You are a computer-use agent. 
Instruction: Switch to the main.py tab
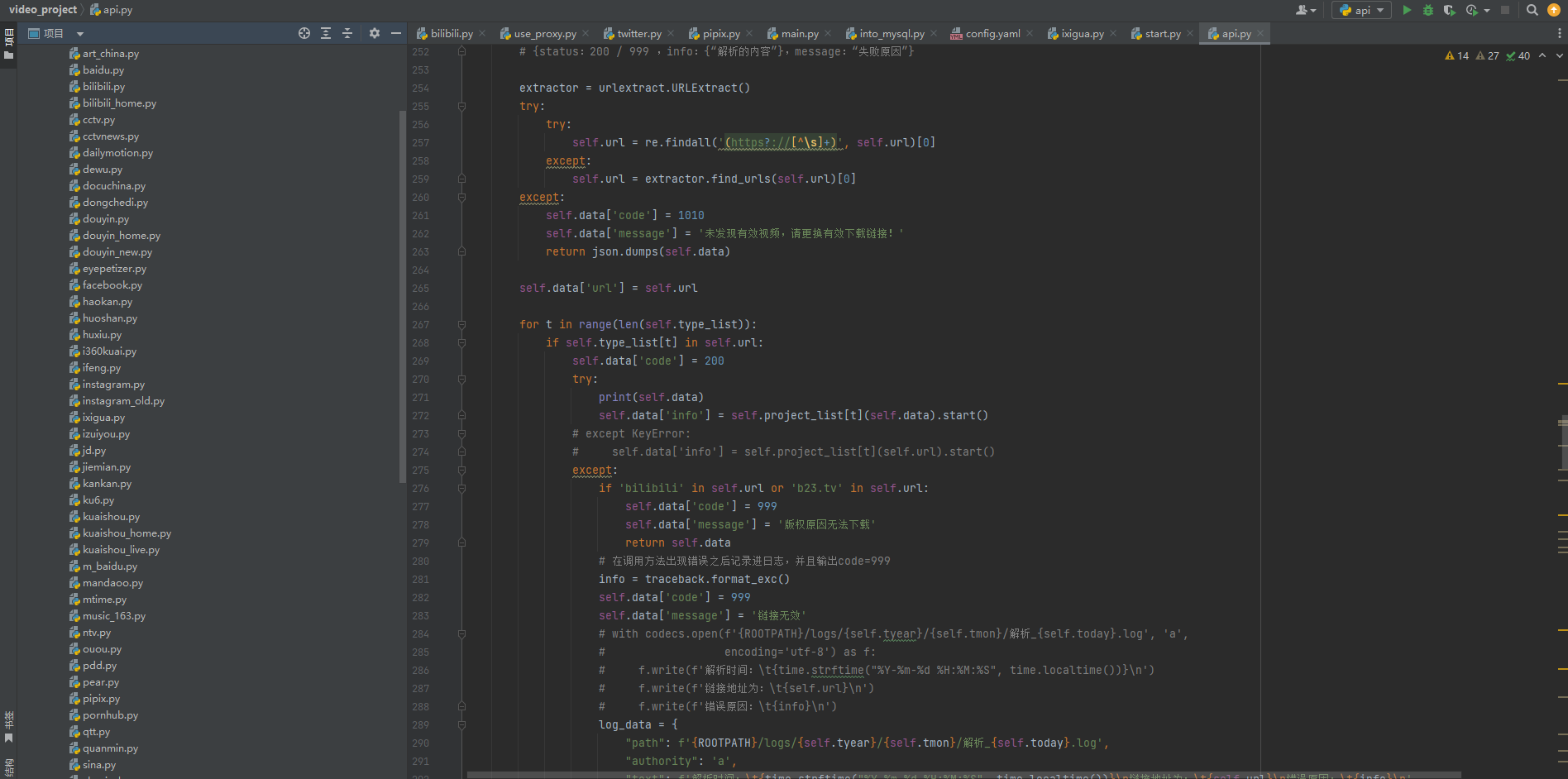point(800,33)
